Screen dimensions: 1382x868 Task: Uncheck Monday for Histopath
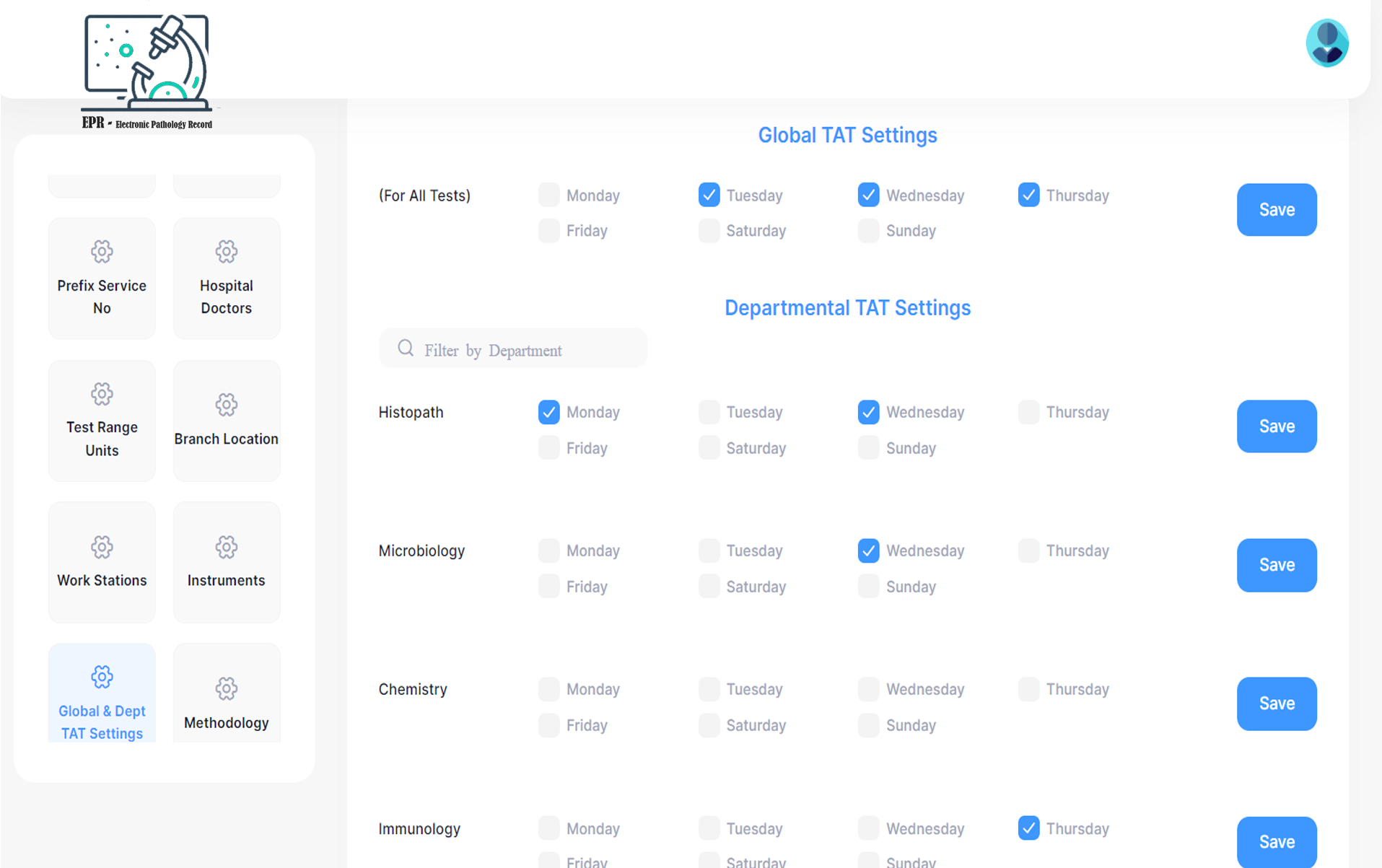[x=549, y=412]
